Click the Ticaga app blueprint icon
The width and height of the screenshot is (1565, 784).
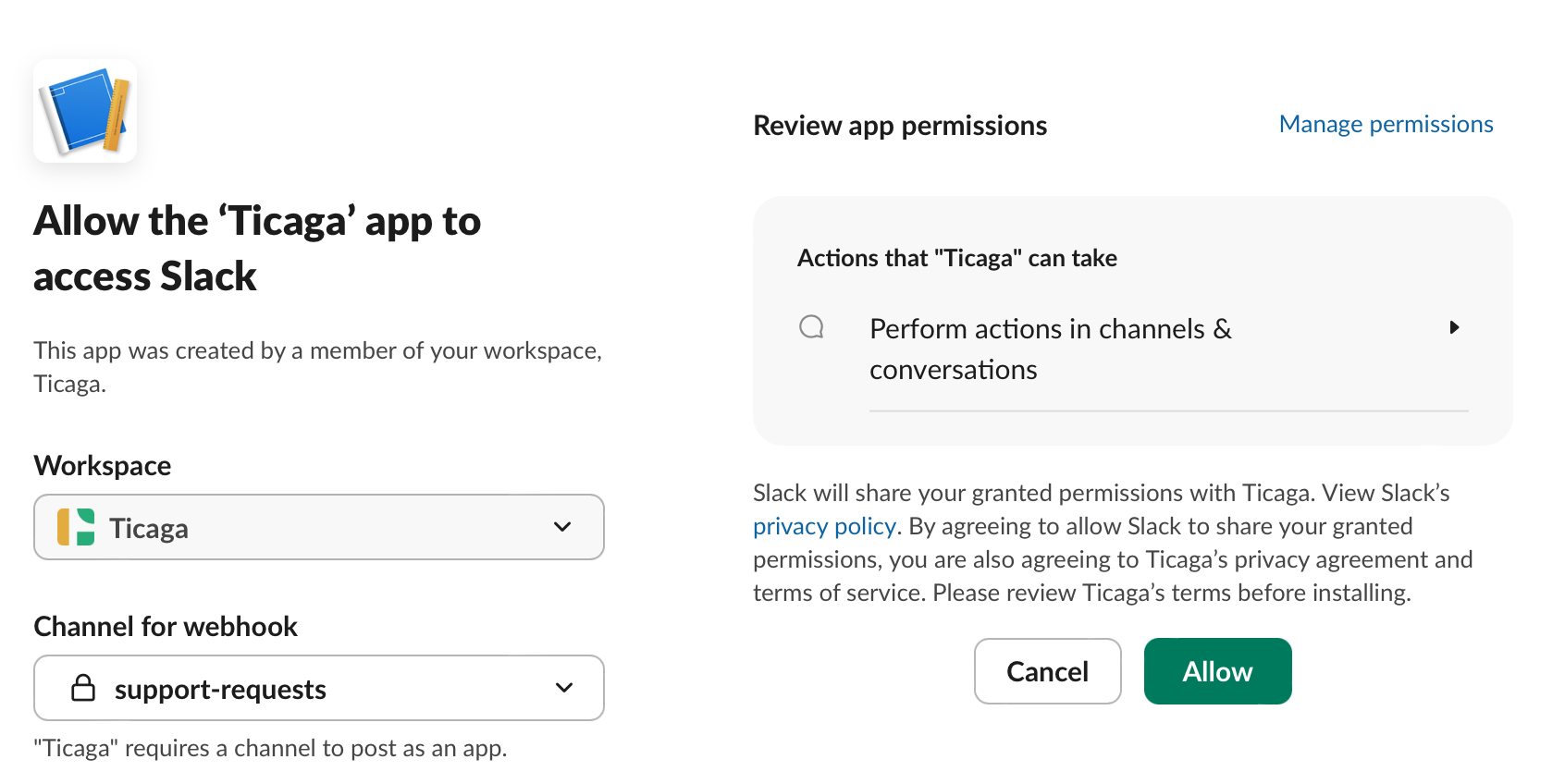[85, 111]
